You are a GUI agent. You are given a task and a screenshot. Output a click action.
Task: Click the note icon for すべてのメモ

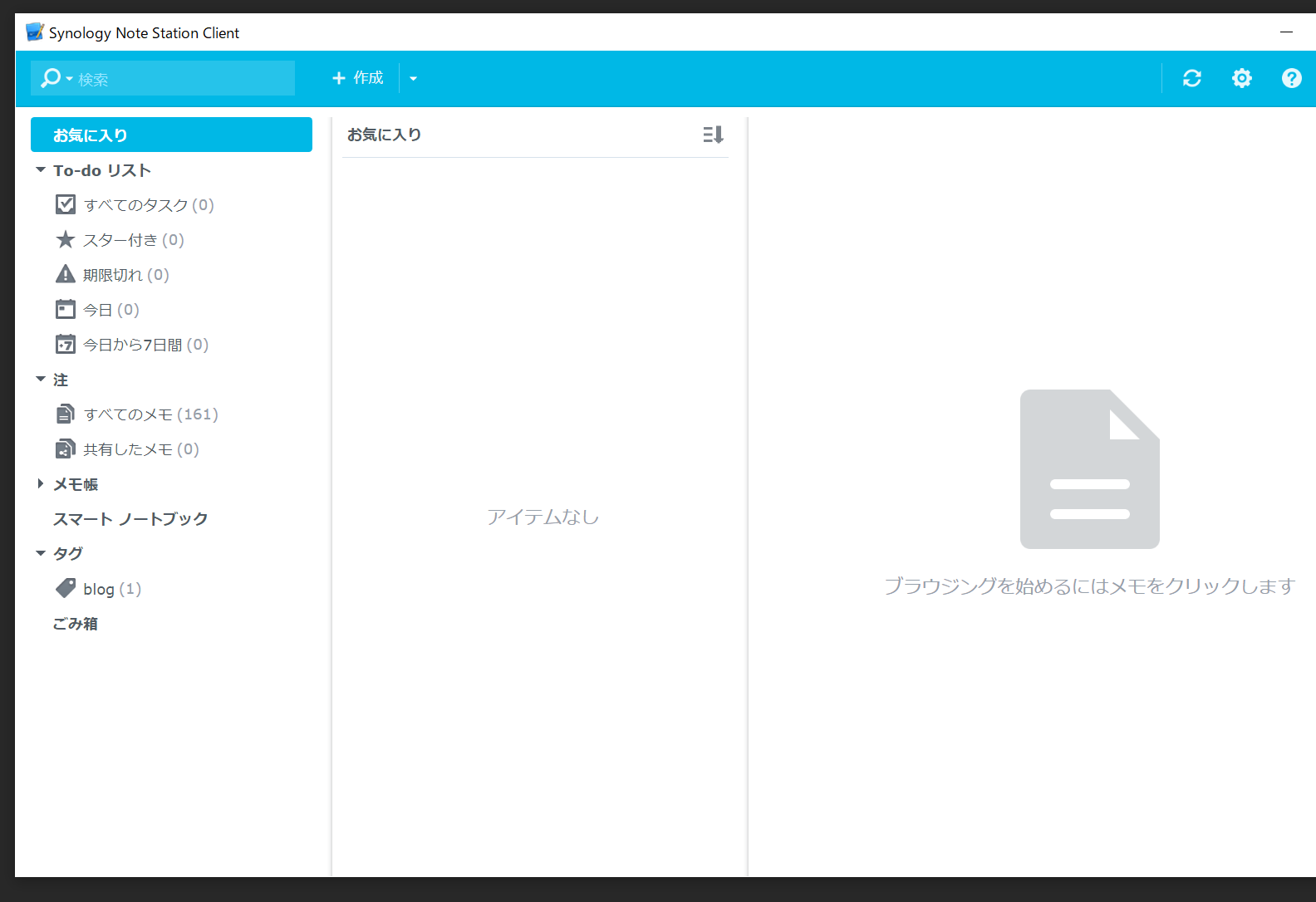pyautogui.click(x=66, y=414)
